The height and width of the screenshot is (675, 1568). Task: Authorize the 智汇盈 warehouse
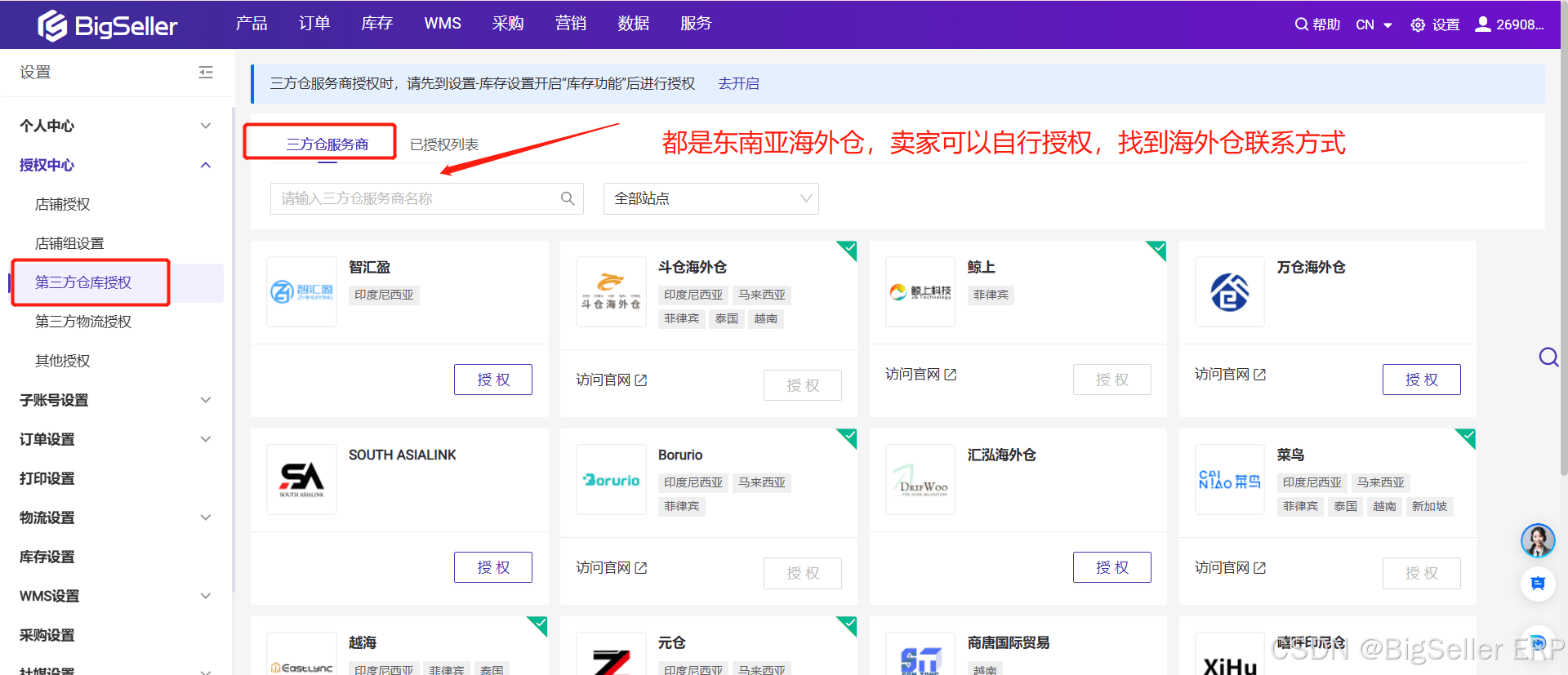point(493,380)
